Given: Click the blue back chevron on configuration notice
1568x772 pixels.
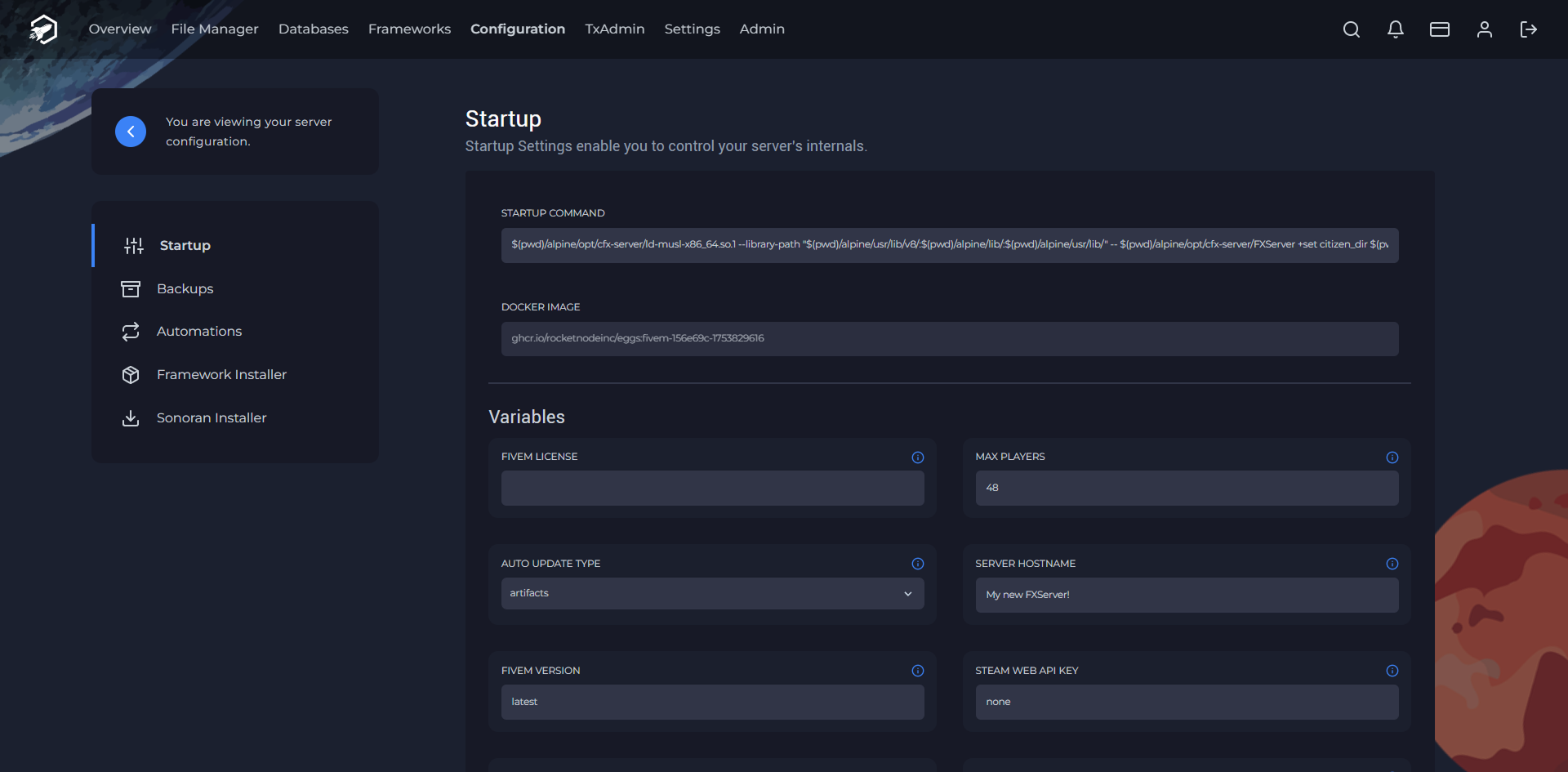Looking at the screenshot, I should click(x=131, y=131).
